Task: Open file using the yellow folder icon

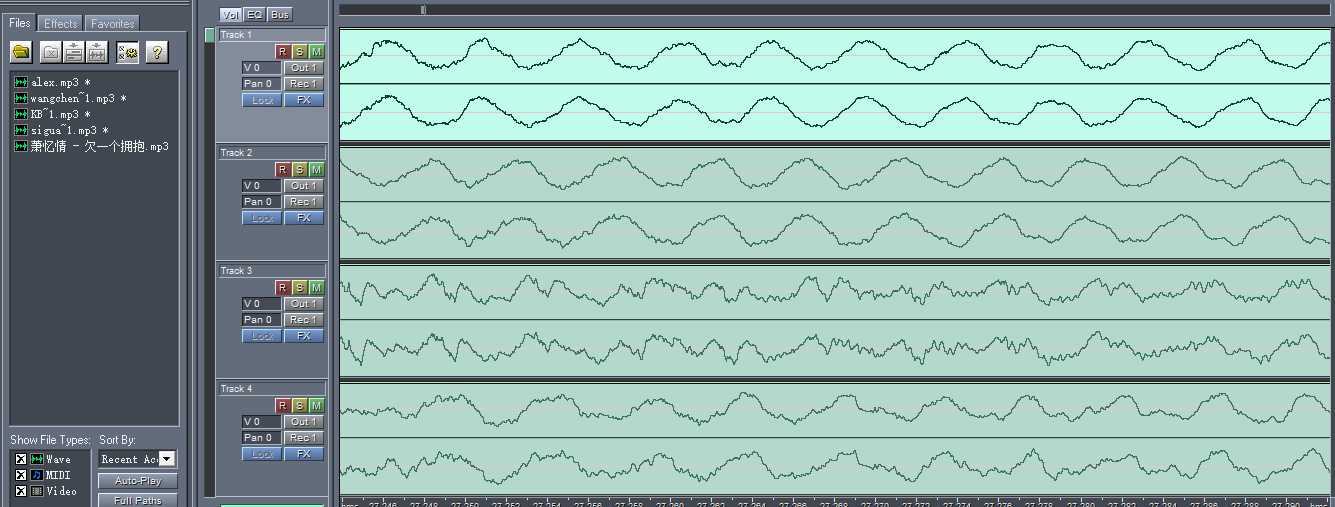Action: click(21, 52)
